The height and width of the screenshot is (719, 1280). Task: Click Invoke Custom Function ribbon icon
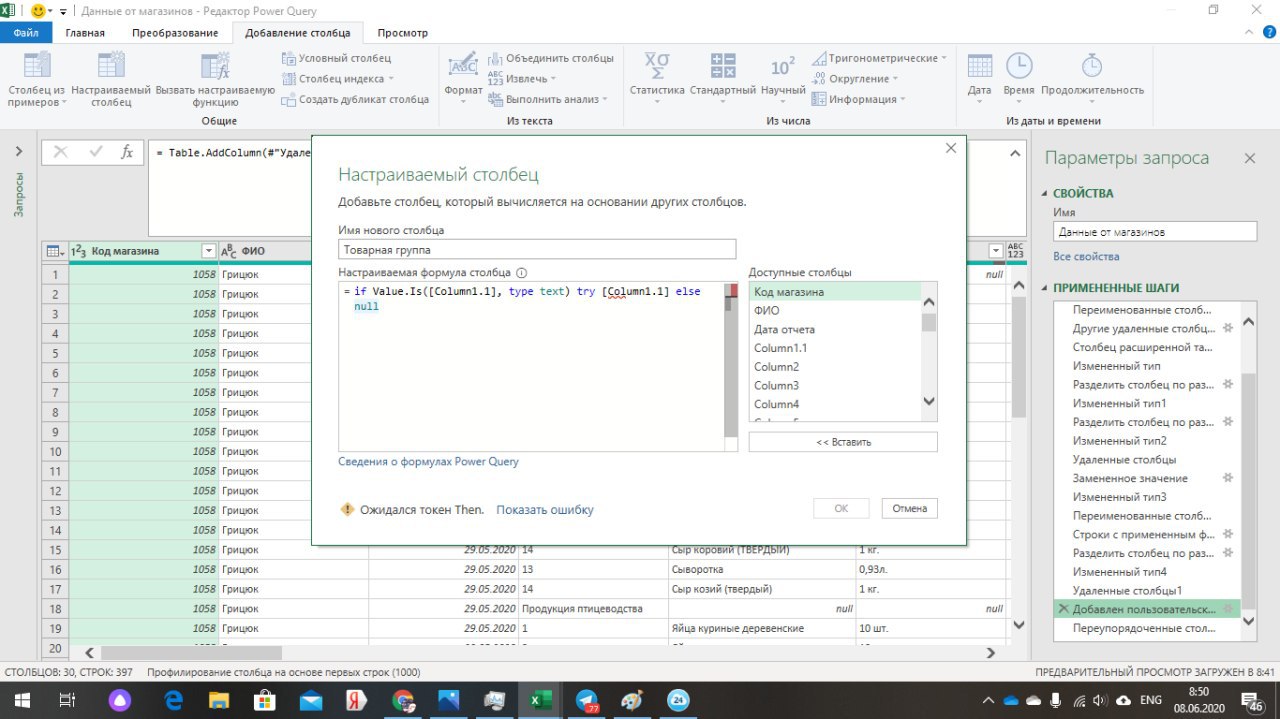(215, 66)
